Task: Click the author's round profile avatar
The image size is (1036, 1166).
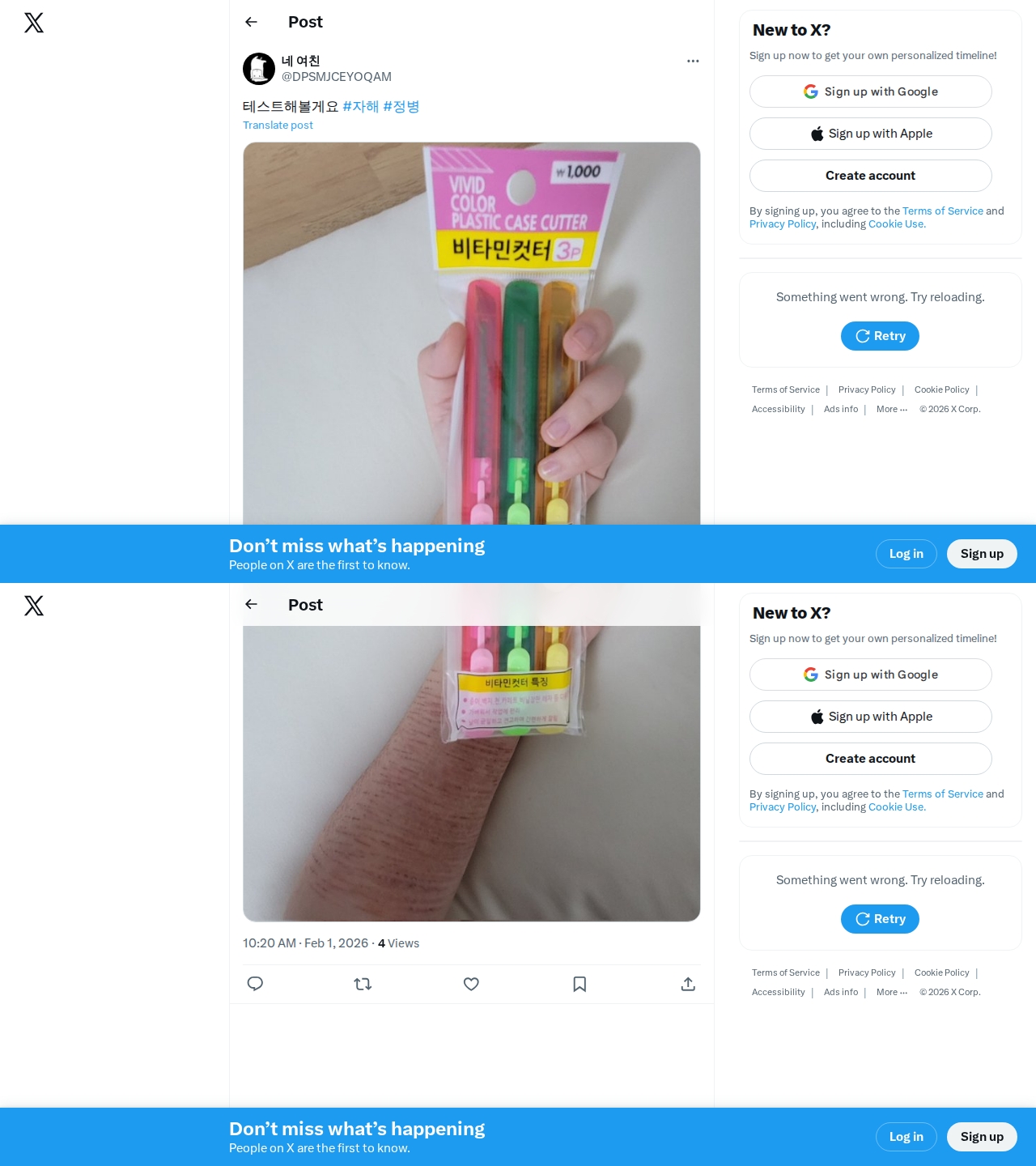Action: click(x=259, y=69)
